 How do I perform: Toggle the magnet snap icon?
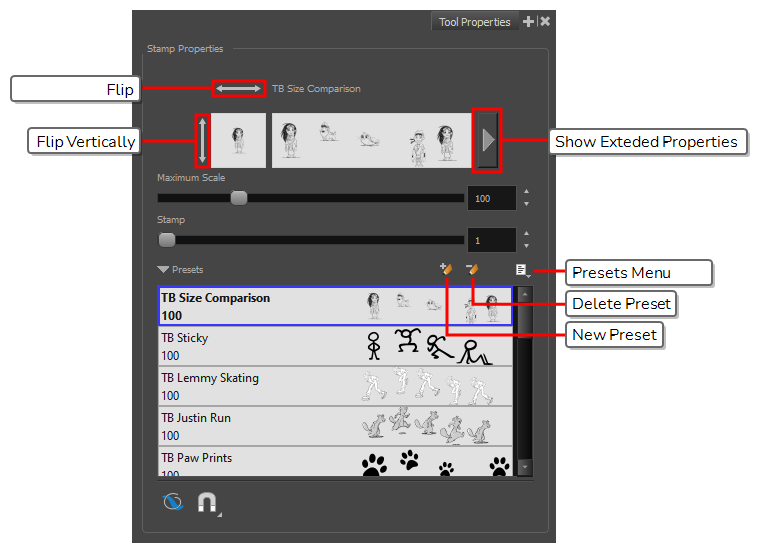[x=207, y=501]
